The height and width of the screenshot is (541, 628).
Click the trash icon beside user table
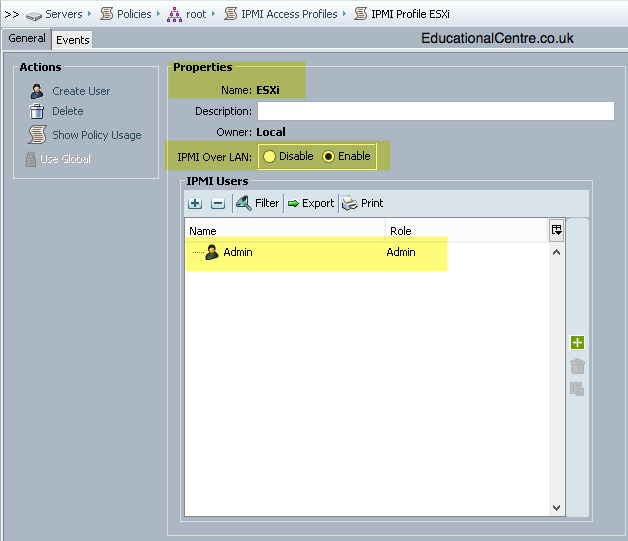coord(577,366)
